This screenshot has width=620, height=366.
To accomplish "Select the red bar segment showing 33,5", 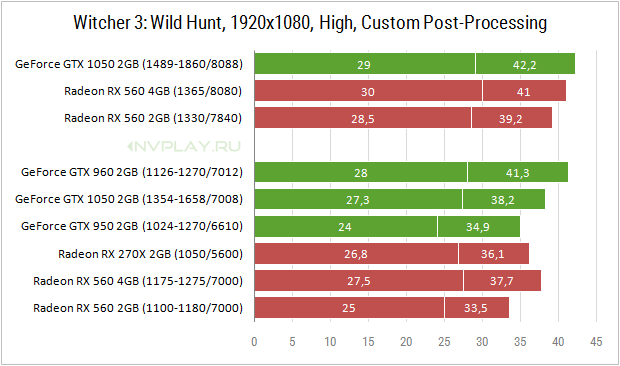I will coord(477,308).
